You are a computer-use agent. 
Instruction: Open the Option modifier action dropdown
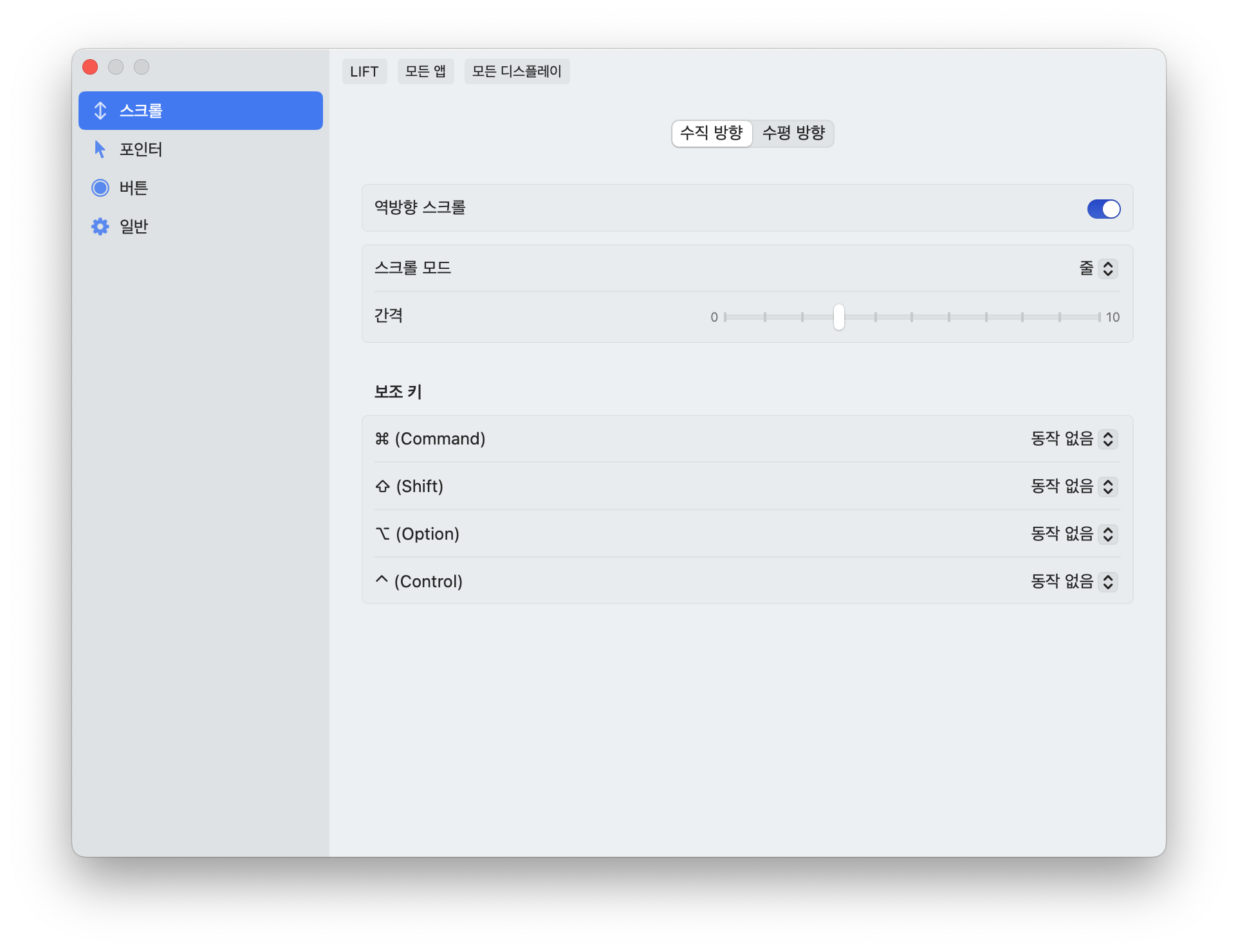[1074, 534]
